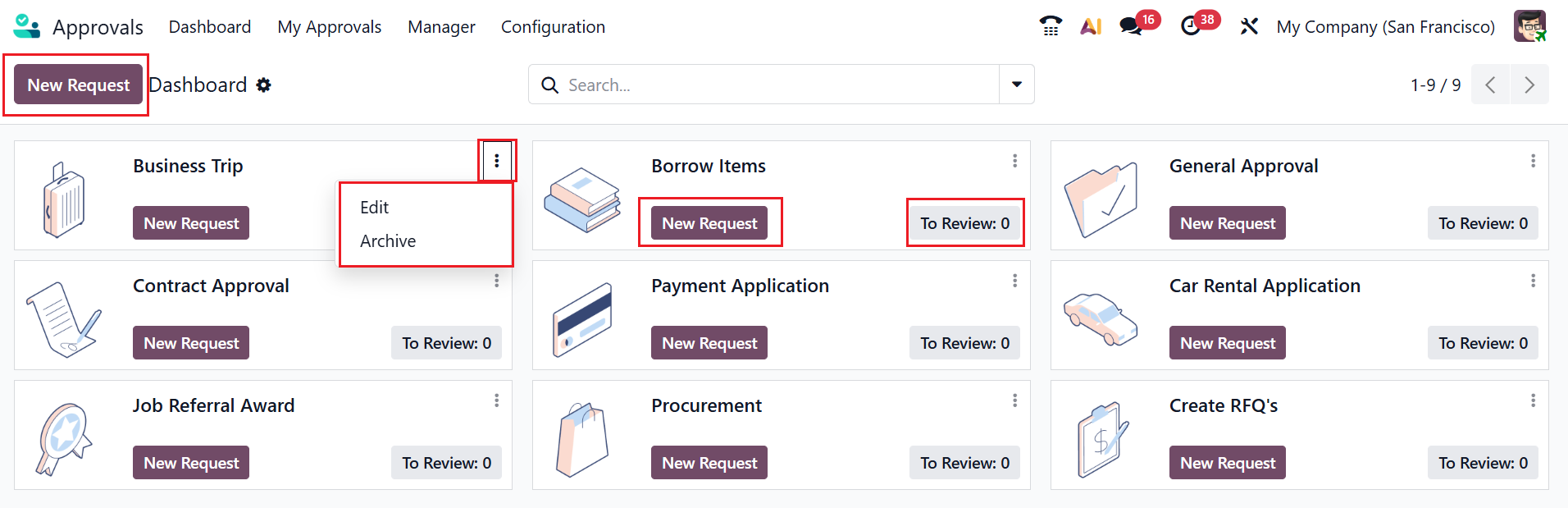Click the Approvals app logo
1568x508 pixels.
click(x=27, y=26)
